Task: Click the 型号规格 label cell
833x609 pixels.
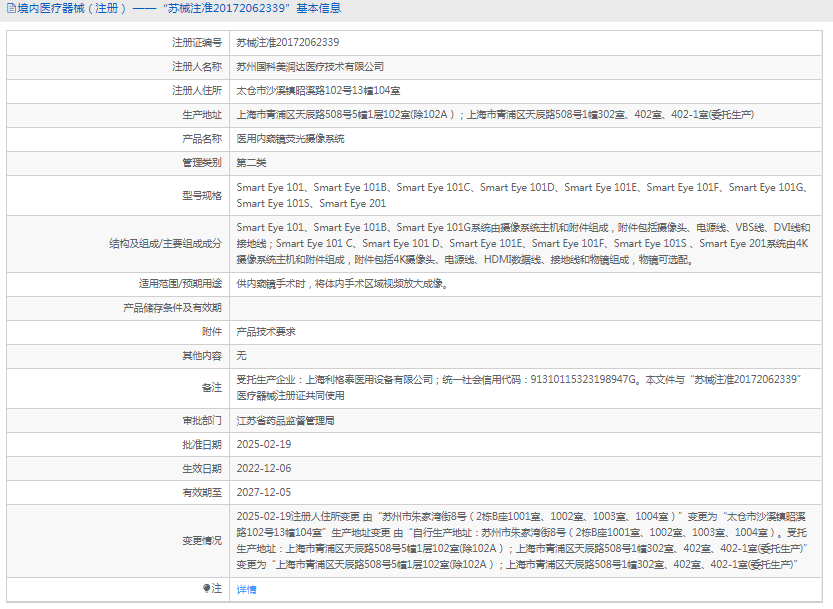Action: coord(118,196)
